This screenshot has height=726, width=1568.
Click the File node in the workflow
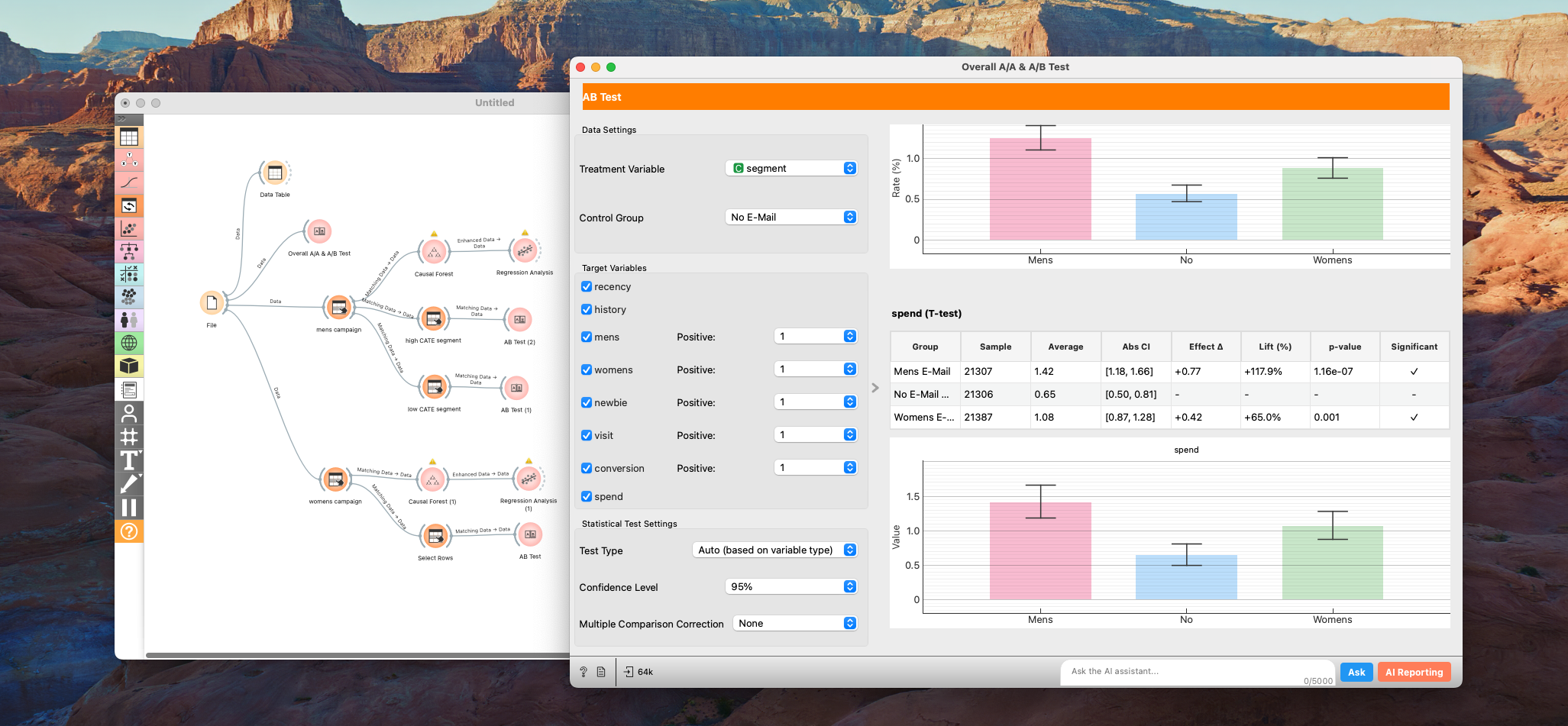(212, 304)
